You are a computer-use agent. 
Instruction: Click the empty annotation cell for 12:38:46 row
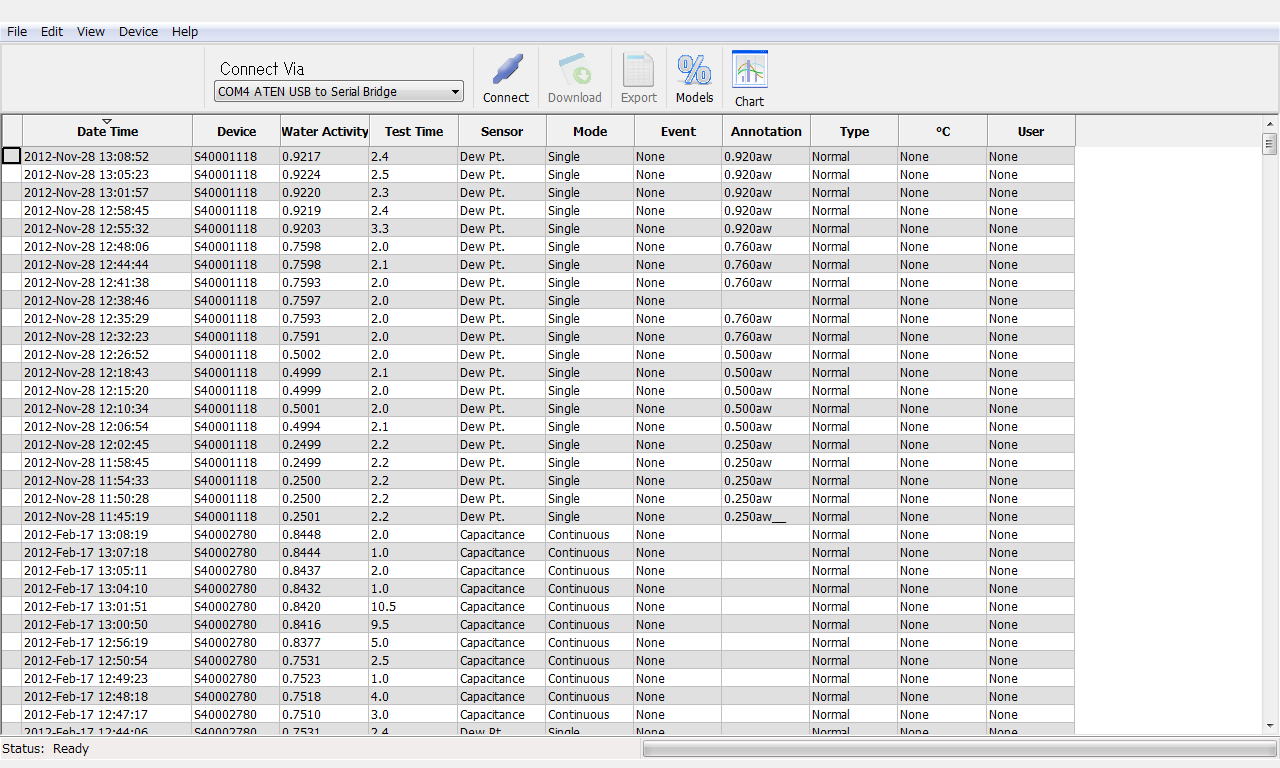766,301
